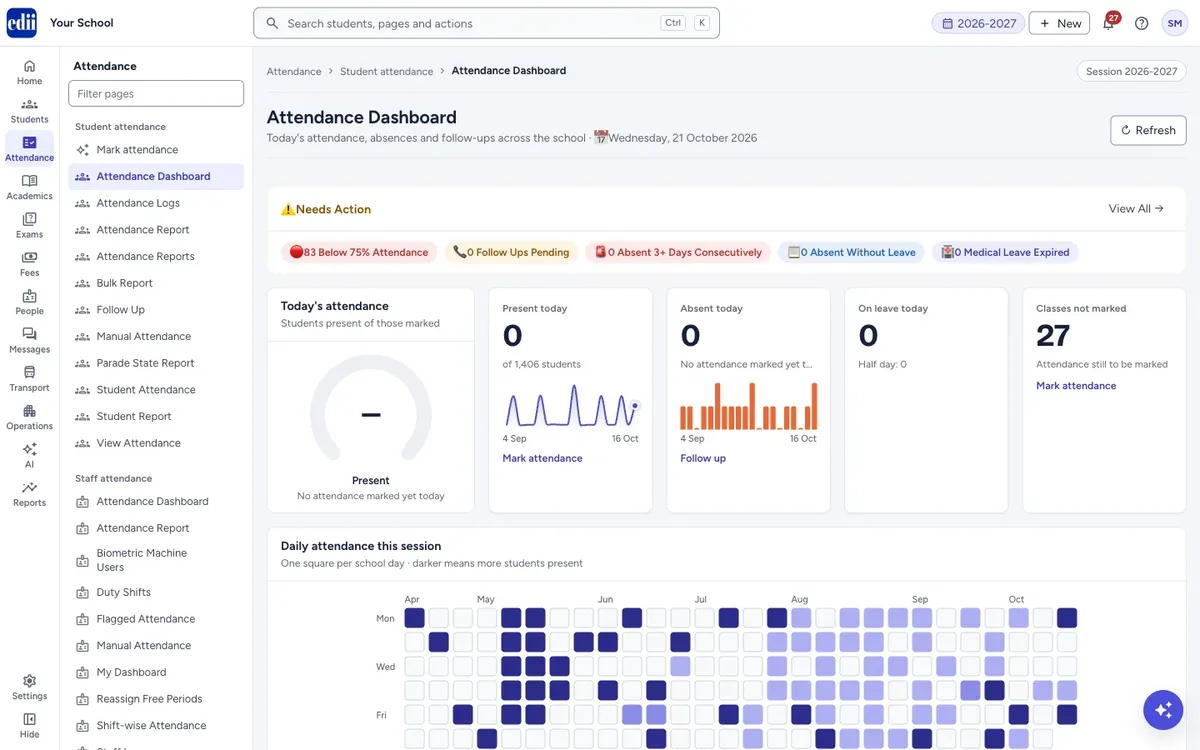
Task: Click the edii logo icon
Action: 21,22
